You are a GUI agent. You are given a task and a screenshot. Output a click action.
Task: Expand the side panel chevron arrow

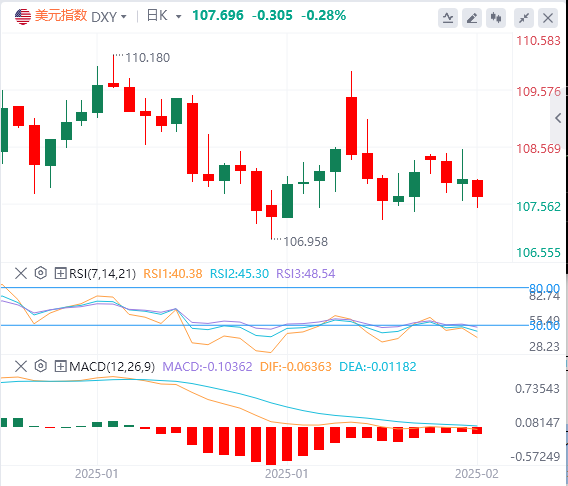coord(558,118)
